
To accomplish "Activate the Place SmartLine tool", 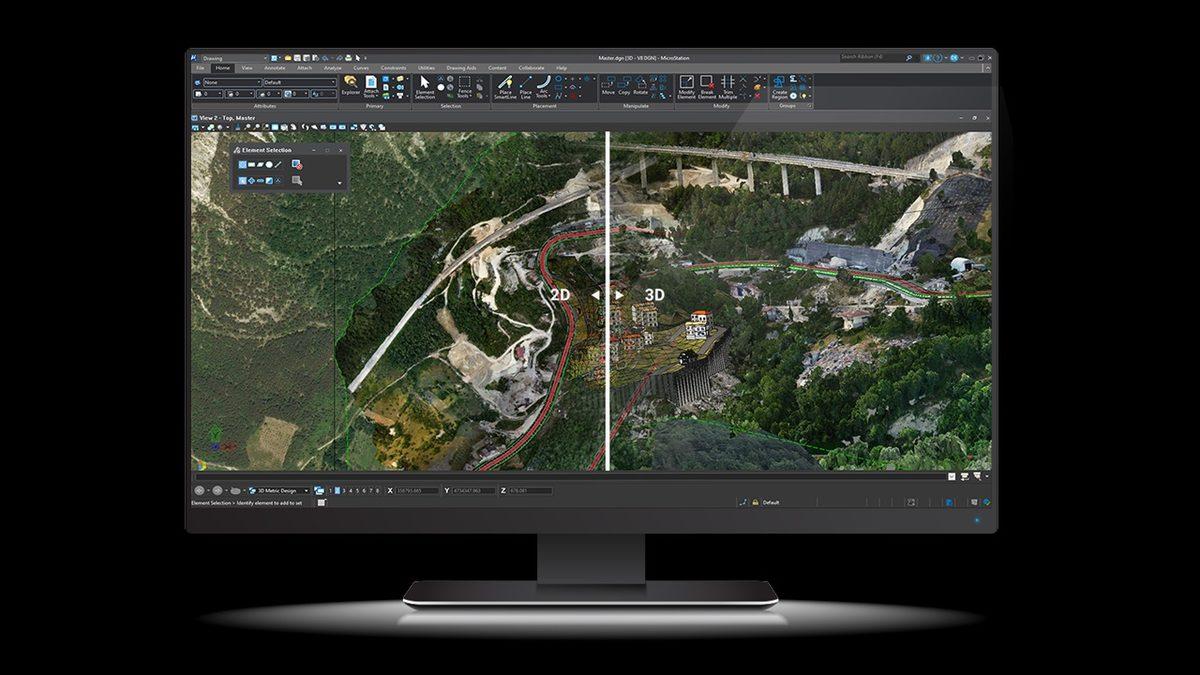I will click(505, 85).
